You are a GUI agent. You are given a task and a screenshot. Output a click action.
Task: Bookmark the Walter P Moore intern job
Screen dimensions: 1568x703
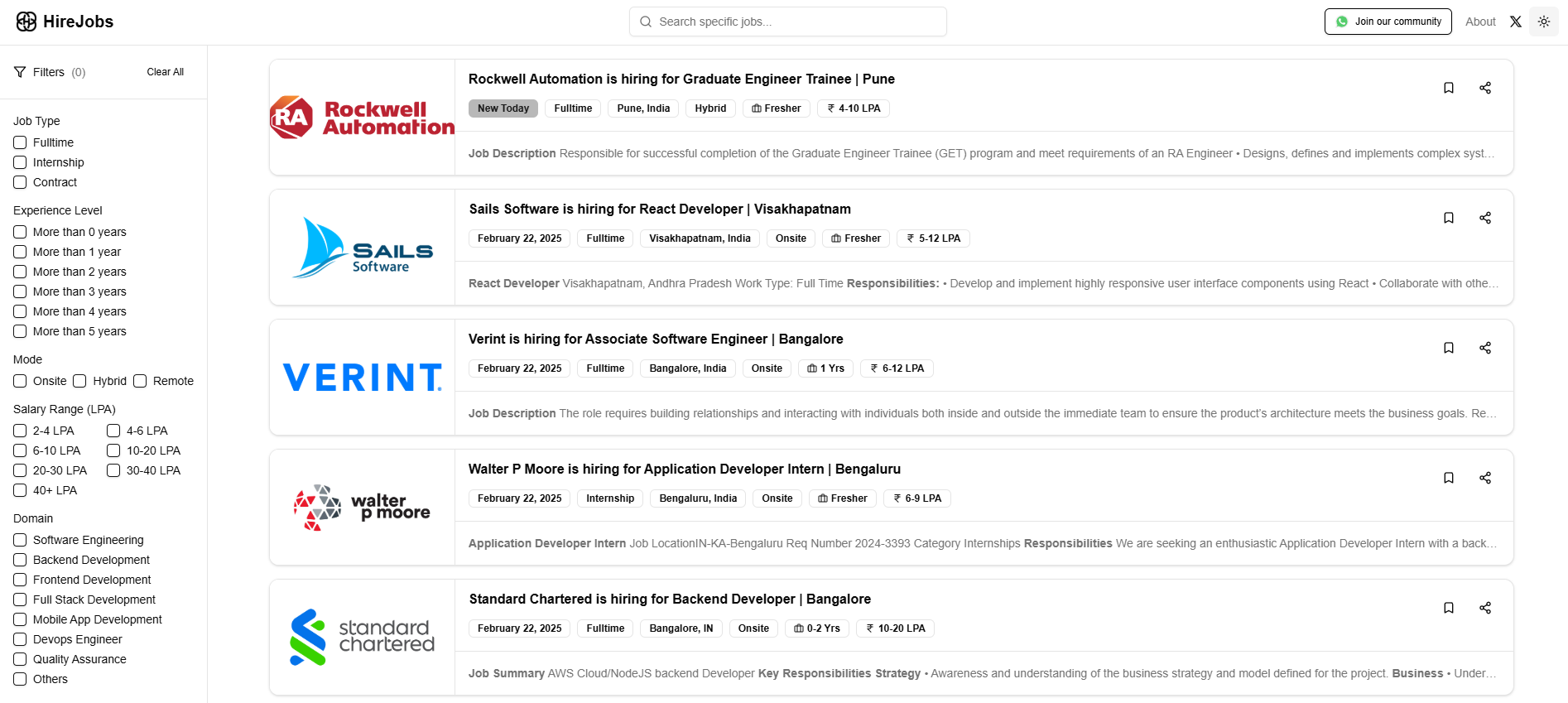coord(1449,478)
